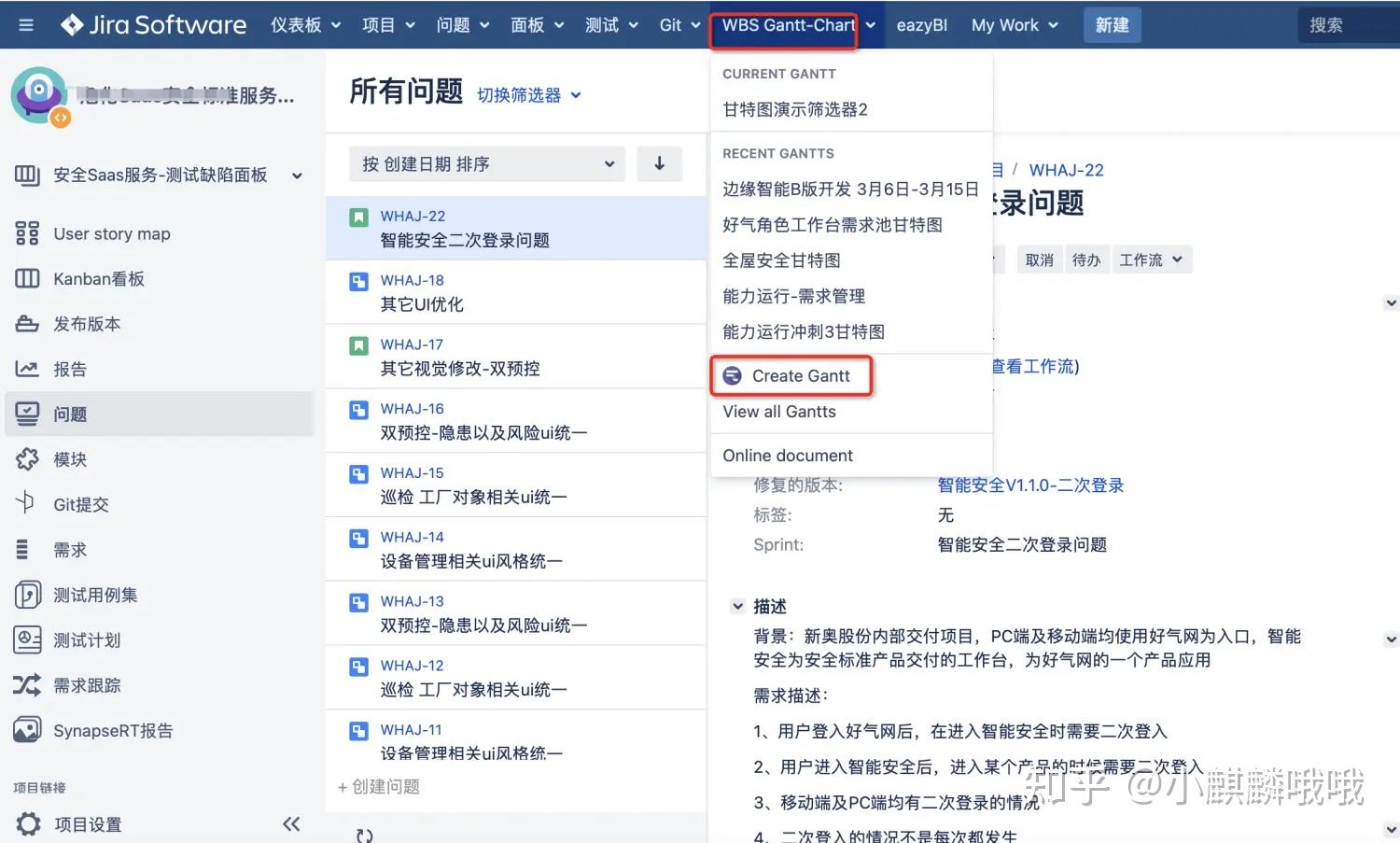Image resolution: width=1400 pixels, height=843 pixels.
Task: Open the 智能安全V1.1.0-二次登录 version link
Action: coord(1030,485)
